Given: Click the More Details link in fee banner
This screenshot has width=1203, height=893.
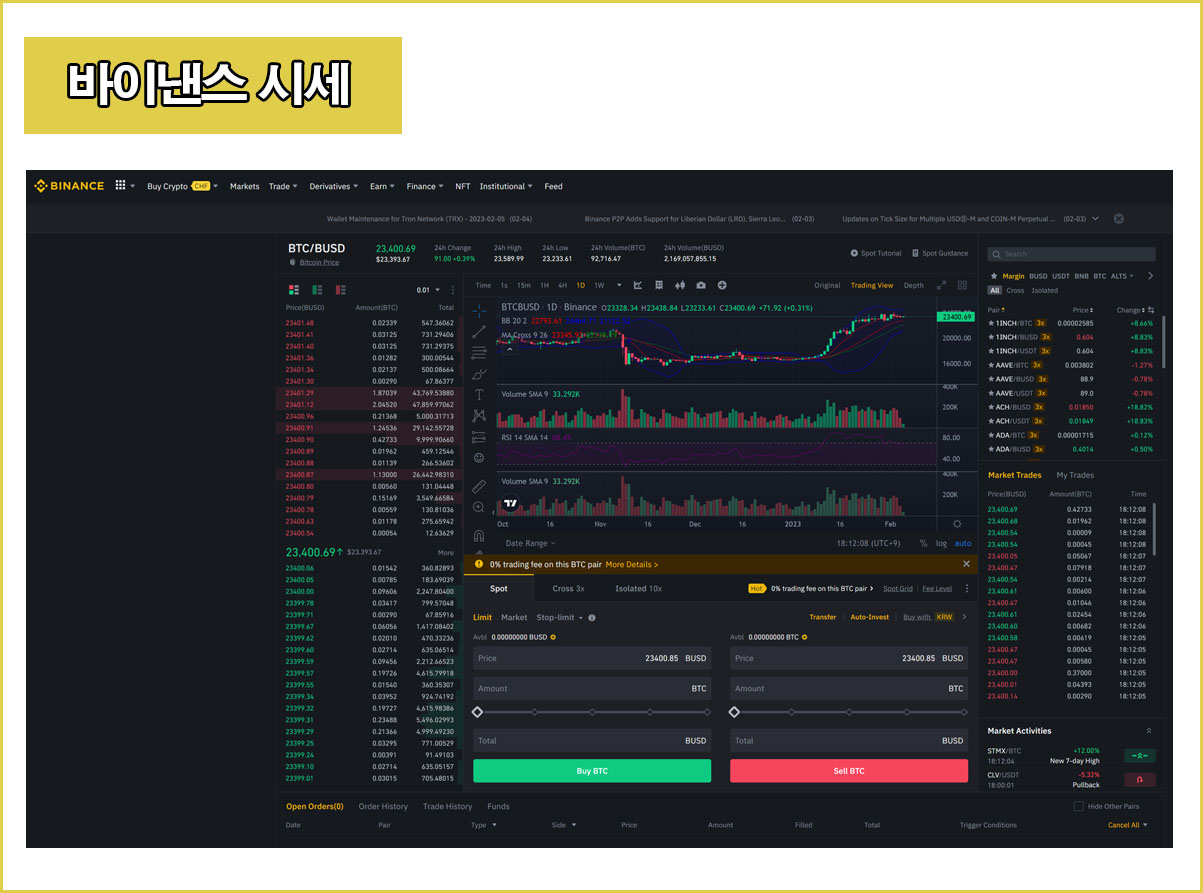Looking at the screenshot, I should (x=632, y=565).
